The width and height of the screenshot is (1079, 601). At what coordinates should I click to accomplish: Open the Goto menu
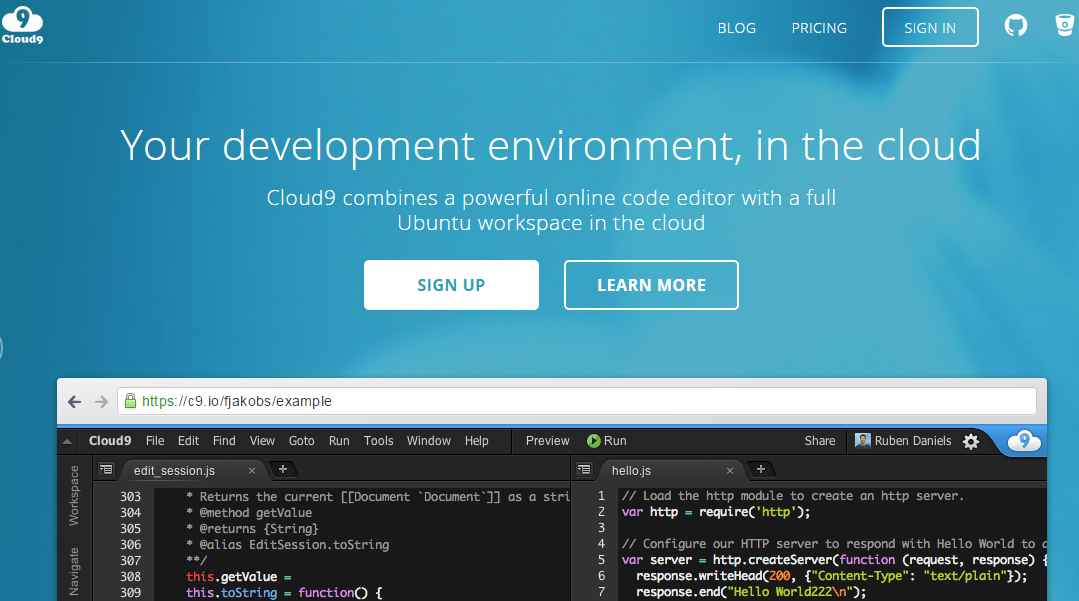coord(301,441)
